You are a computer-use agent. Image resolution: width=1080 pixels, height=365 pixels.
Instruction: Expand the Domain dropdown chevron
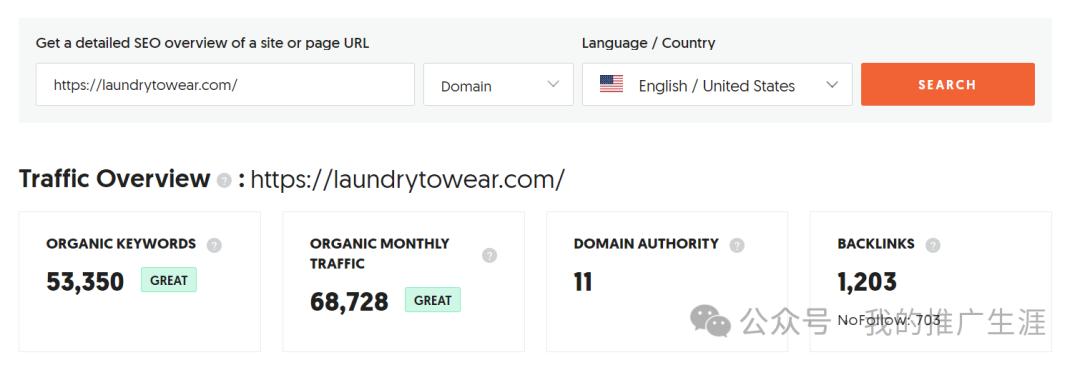553,84
